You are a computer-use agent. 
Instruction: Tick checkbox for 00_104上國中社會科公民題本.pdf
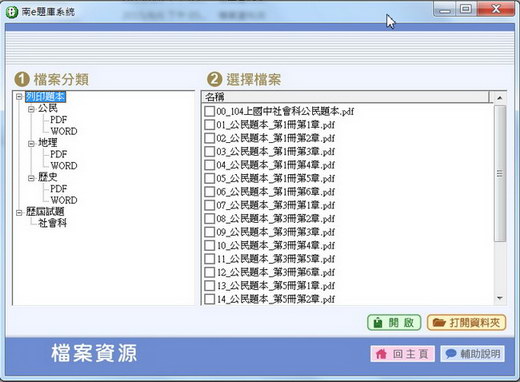pyautogui.click(x=209, y=111)
